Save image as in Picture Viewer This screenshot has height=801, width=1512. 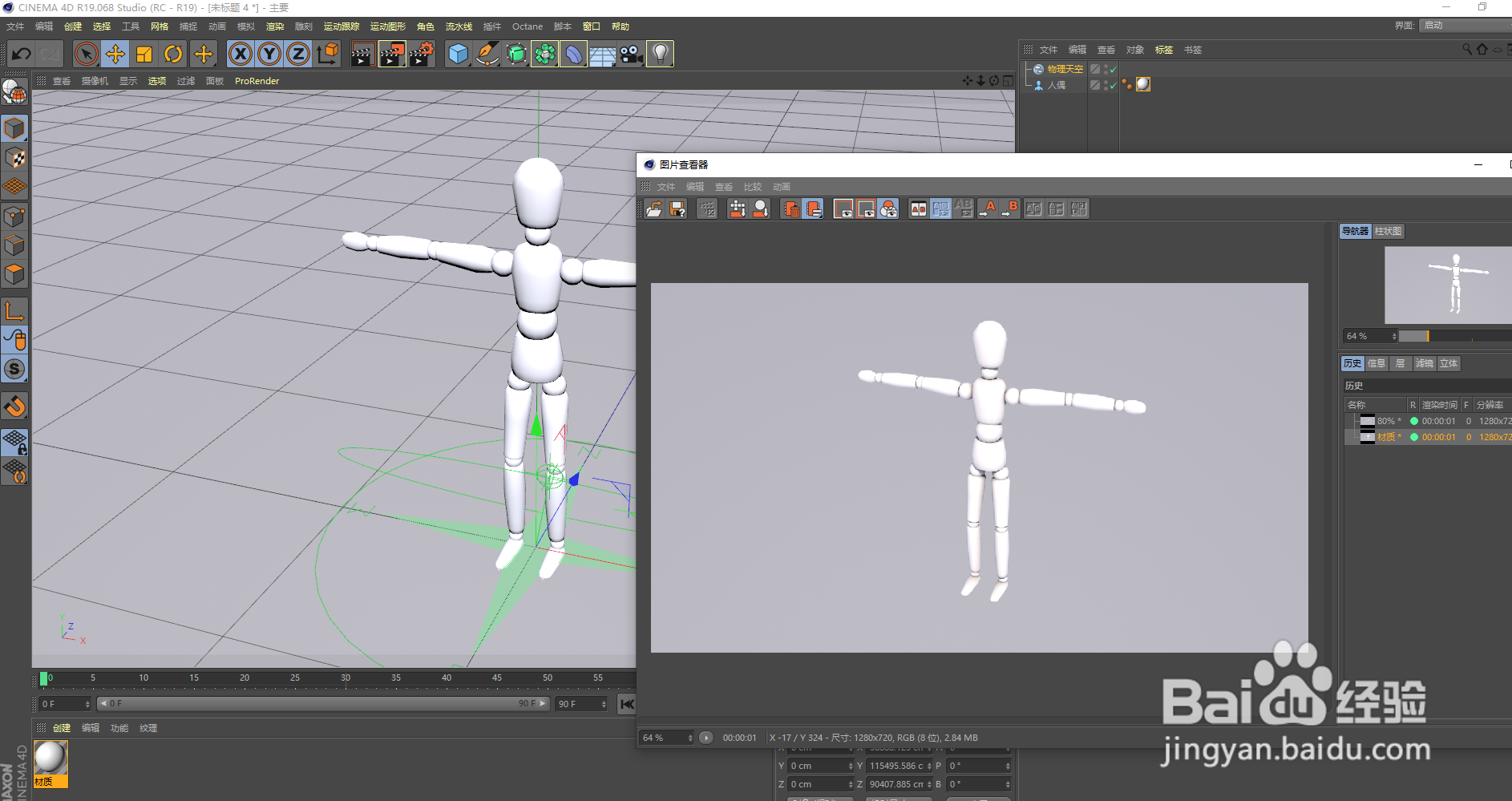click(x=678, y=209)
